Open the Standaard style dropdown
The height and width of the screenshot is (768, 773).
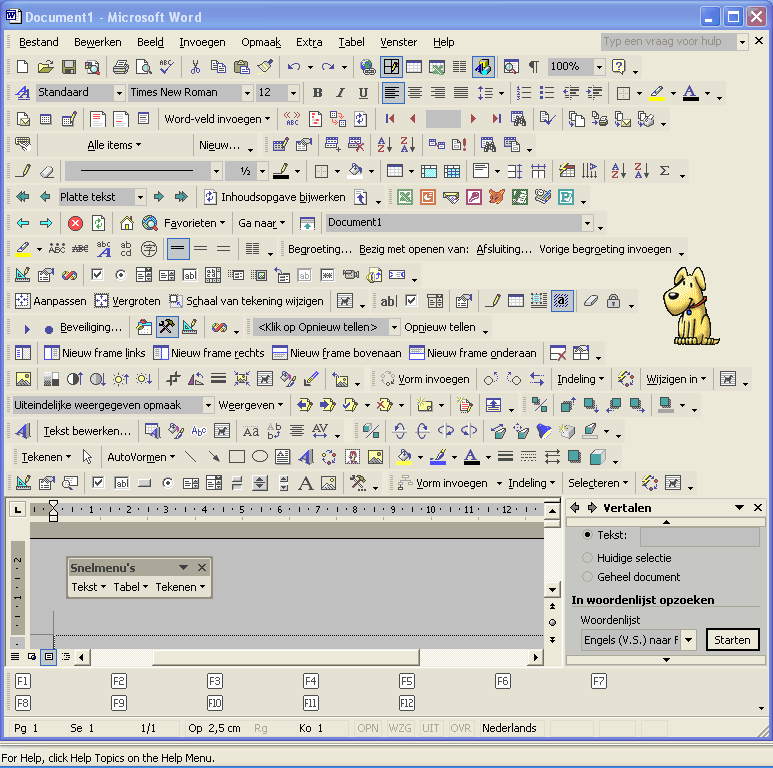coord(119,93)
